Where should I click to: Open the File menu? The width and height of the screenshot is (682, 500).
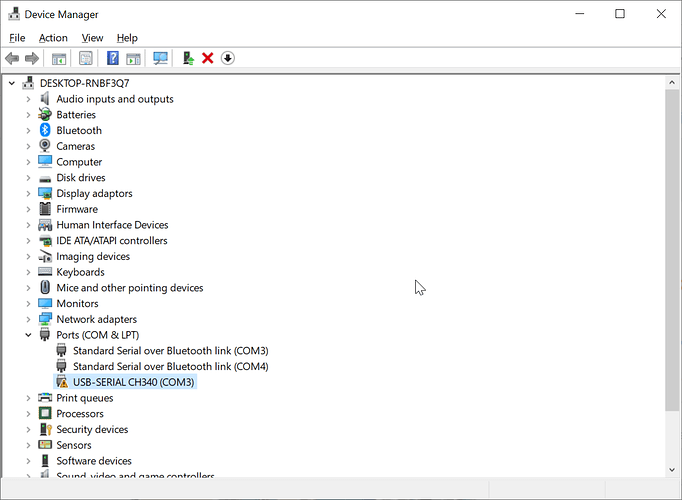tap(17, 38)
